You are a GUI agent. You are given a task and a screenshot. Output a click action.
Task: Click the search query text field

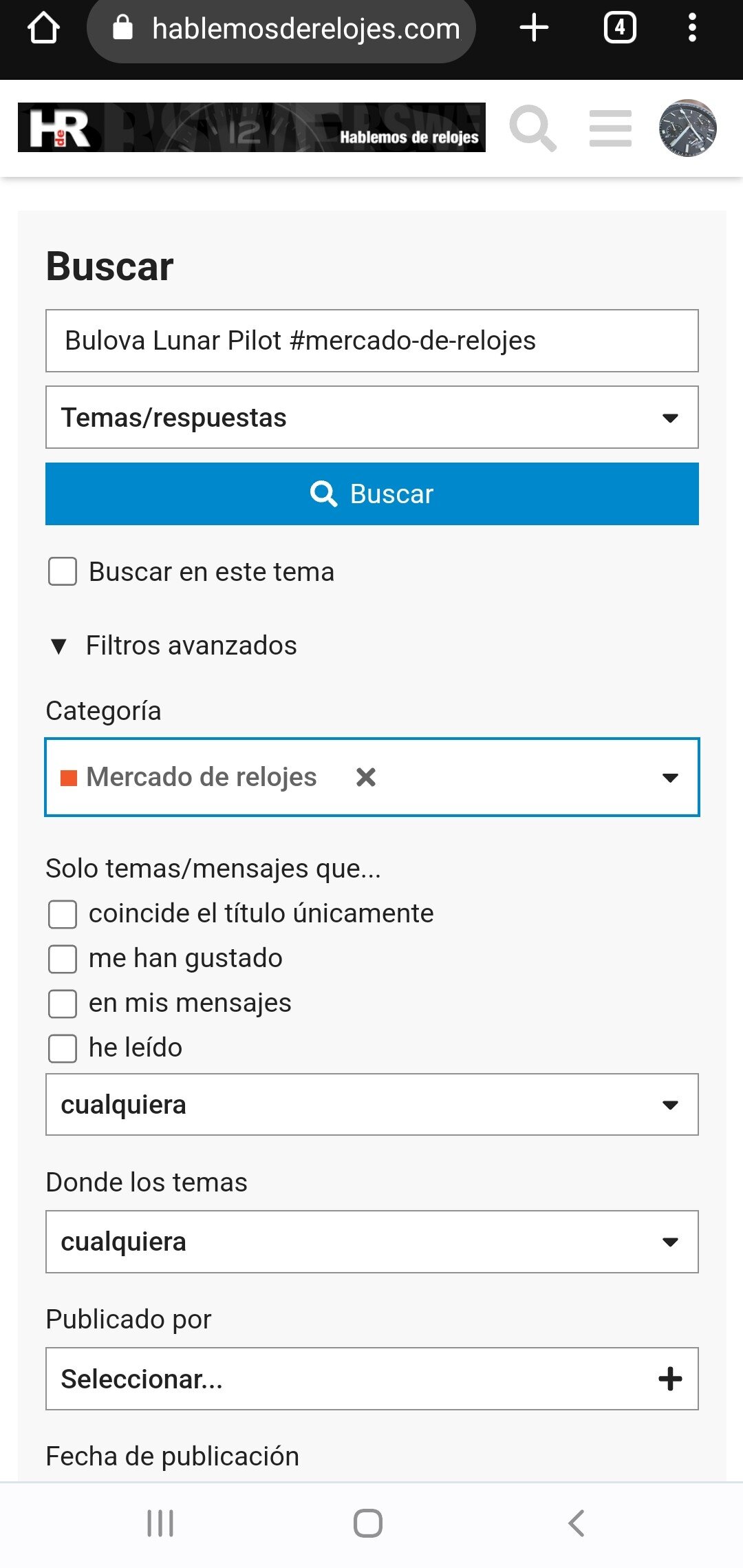tap(371, 341)
